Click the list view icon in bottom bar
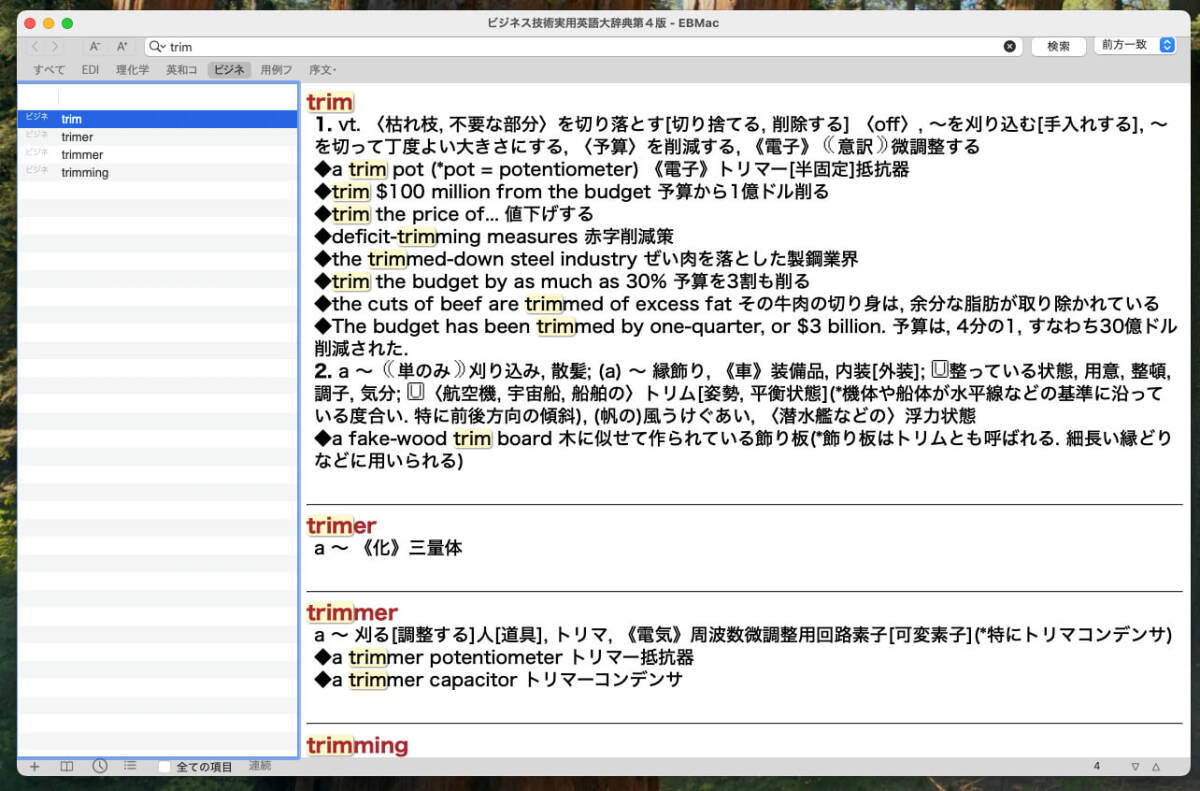Viewport: 1200px width, 791px height. (x=130, y=766)
